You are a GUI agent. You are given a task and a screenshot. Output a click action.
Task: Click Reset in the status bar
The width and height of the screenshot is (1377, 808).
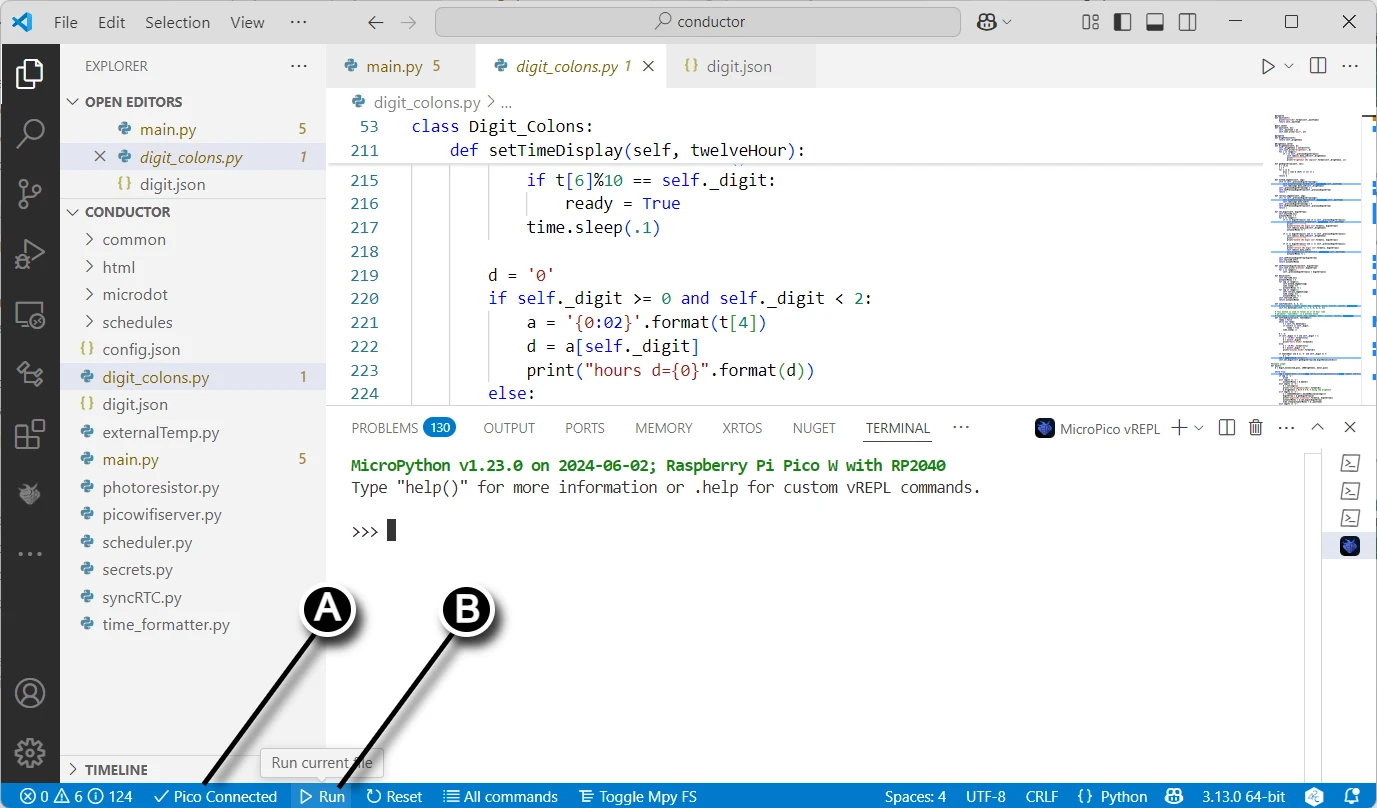(x=394, y=796)
